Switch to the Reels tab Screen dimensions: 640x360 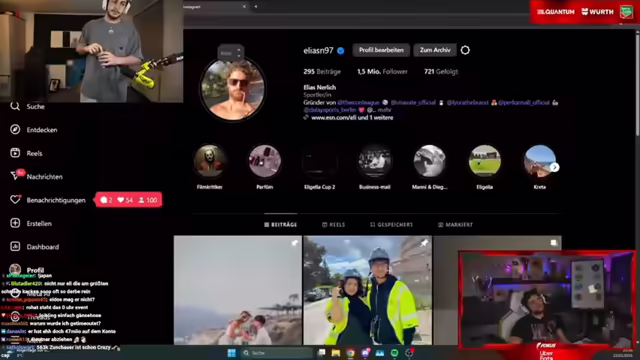333,225
